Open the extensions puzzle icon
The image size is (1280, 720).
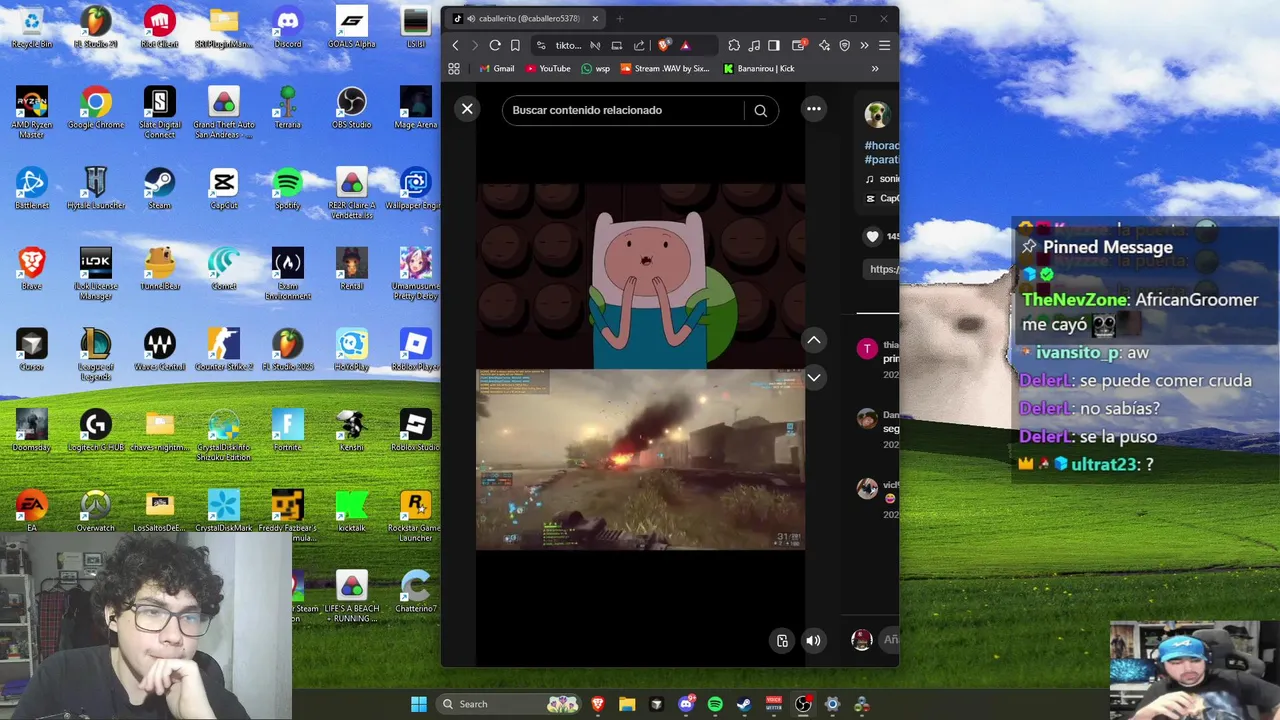(734, 45)
